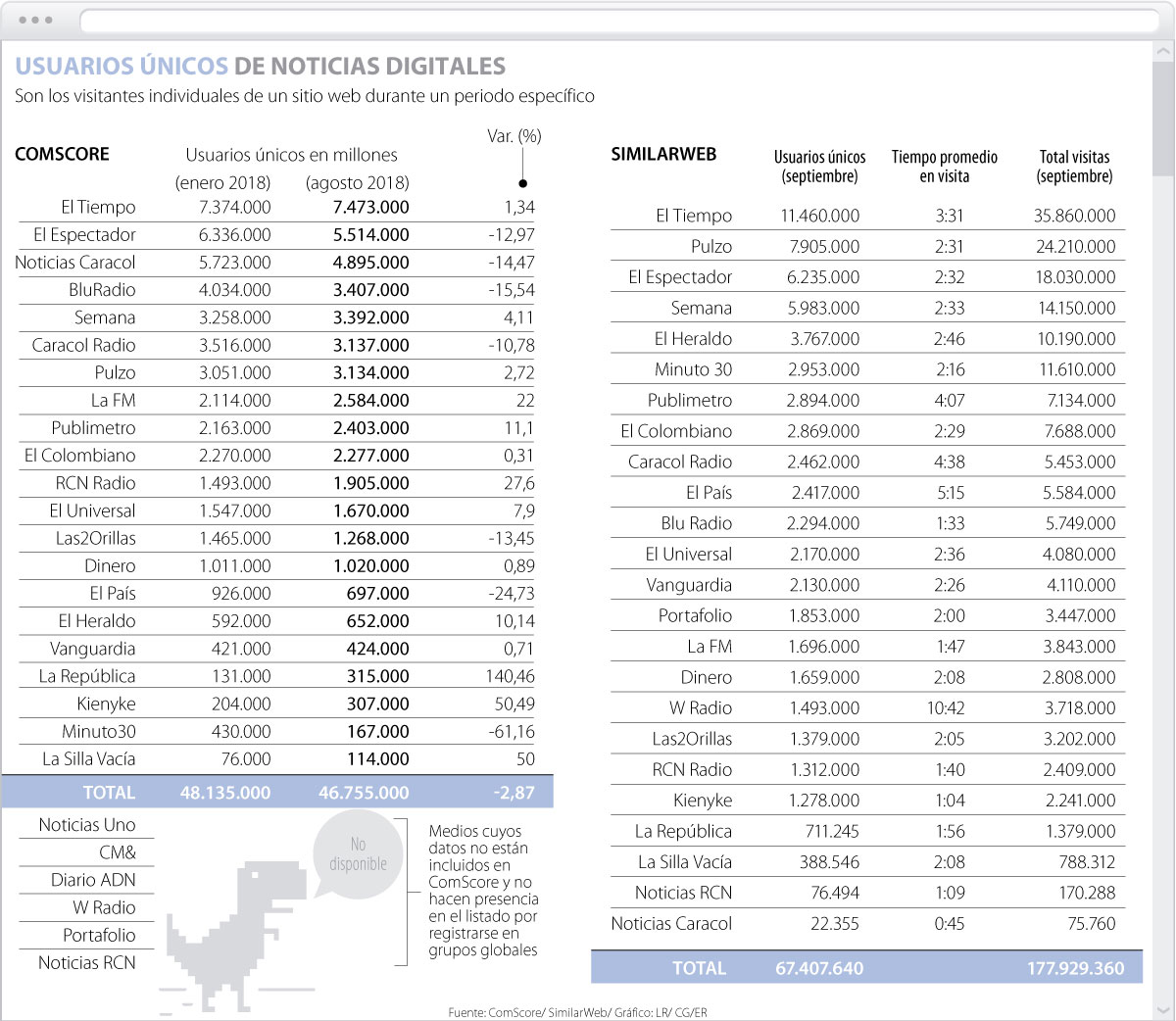Select Pulzo row in SimilarWeb table
Screen dimensions: 1176x1021
coord(710,246)
